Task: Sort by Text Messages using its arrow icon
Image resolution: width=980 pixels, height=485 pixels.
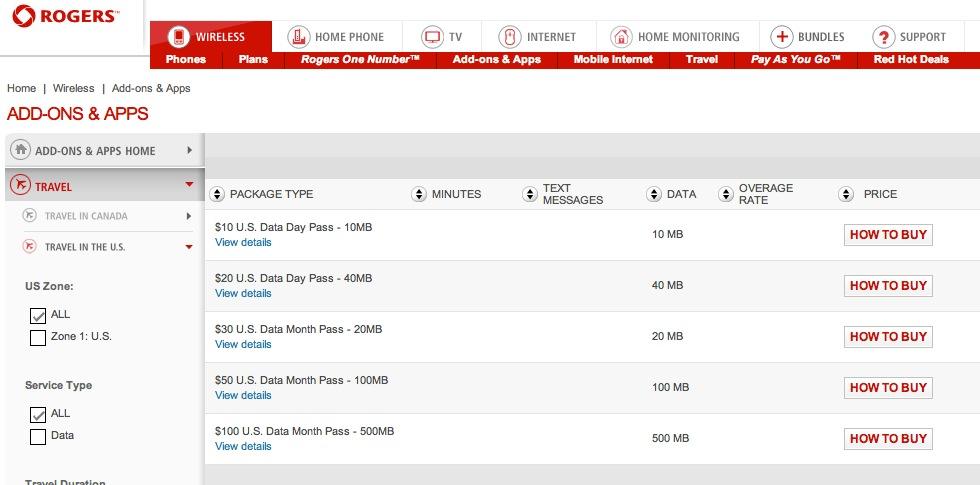Action: tap(529, 194)
